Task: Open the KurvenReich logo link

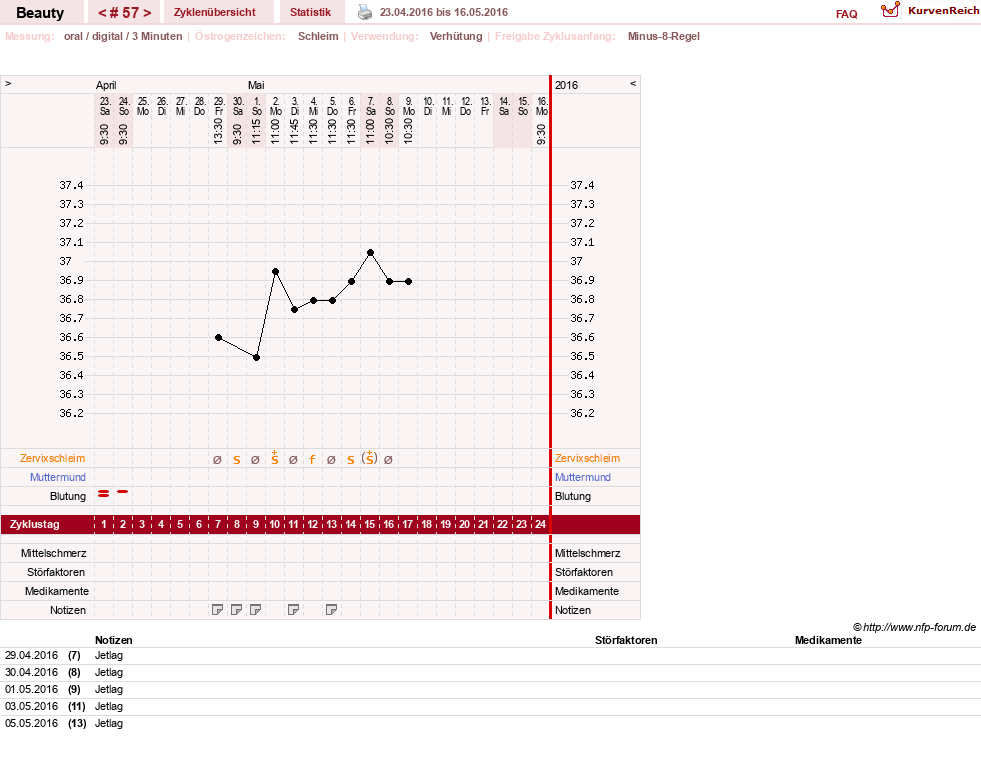Action: point(930,11)
